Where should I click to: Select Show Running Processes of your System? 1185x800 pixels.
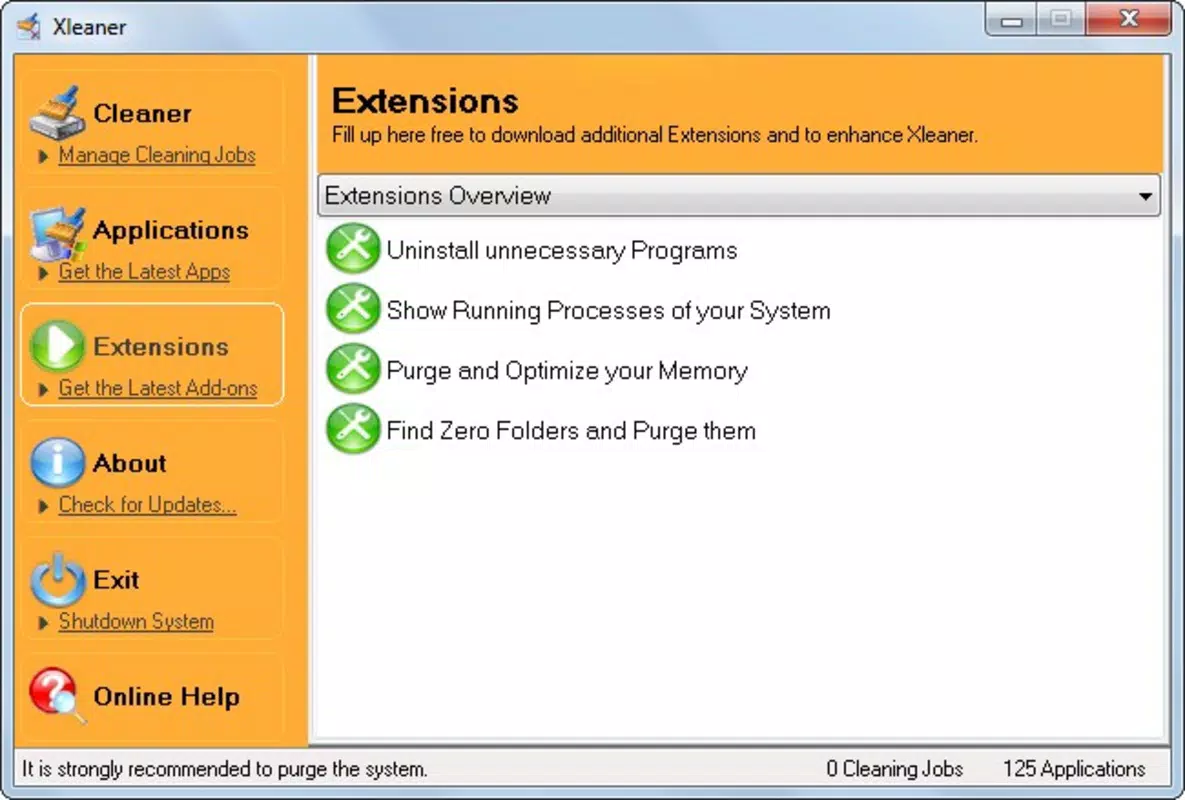(608, 310)
